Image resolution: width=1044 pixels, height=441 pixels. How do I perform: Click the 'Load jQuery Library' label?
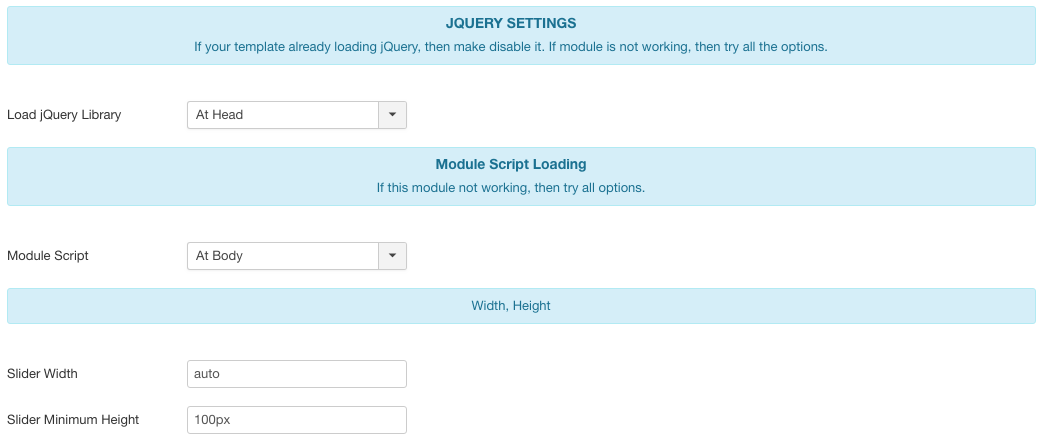pos(64,115)
